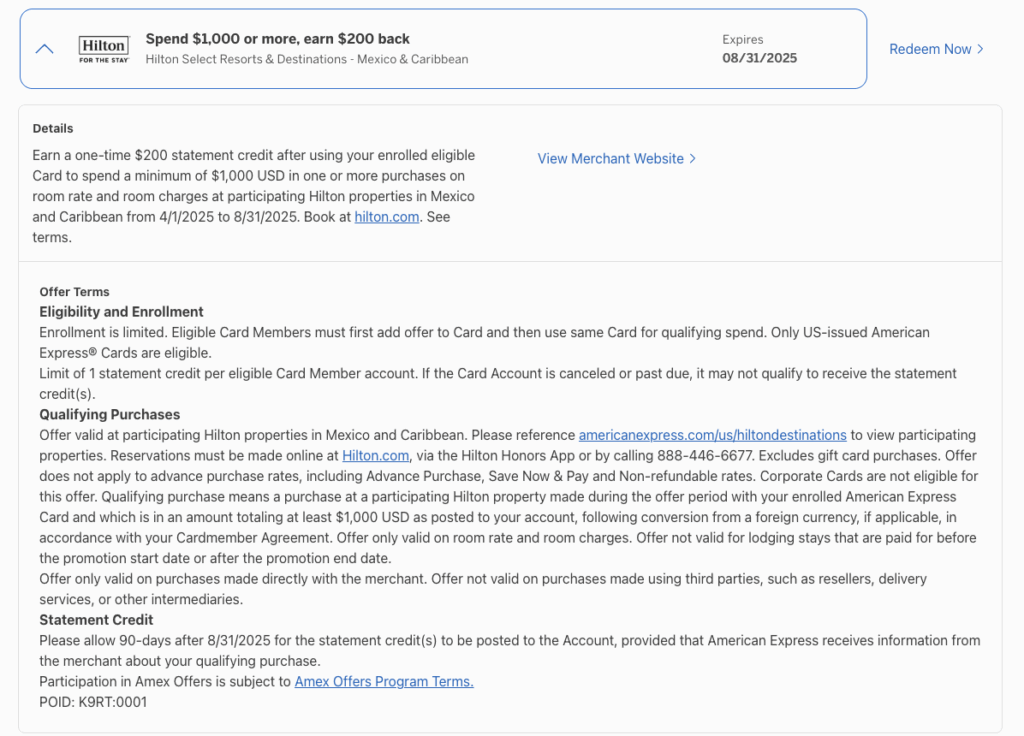Open View Merchant Website link

tap(616, 159)
